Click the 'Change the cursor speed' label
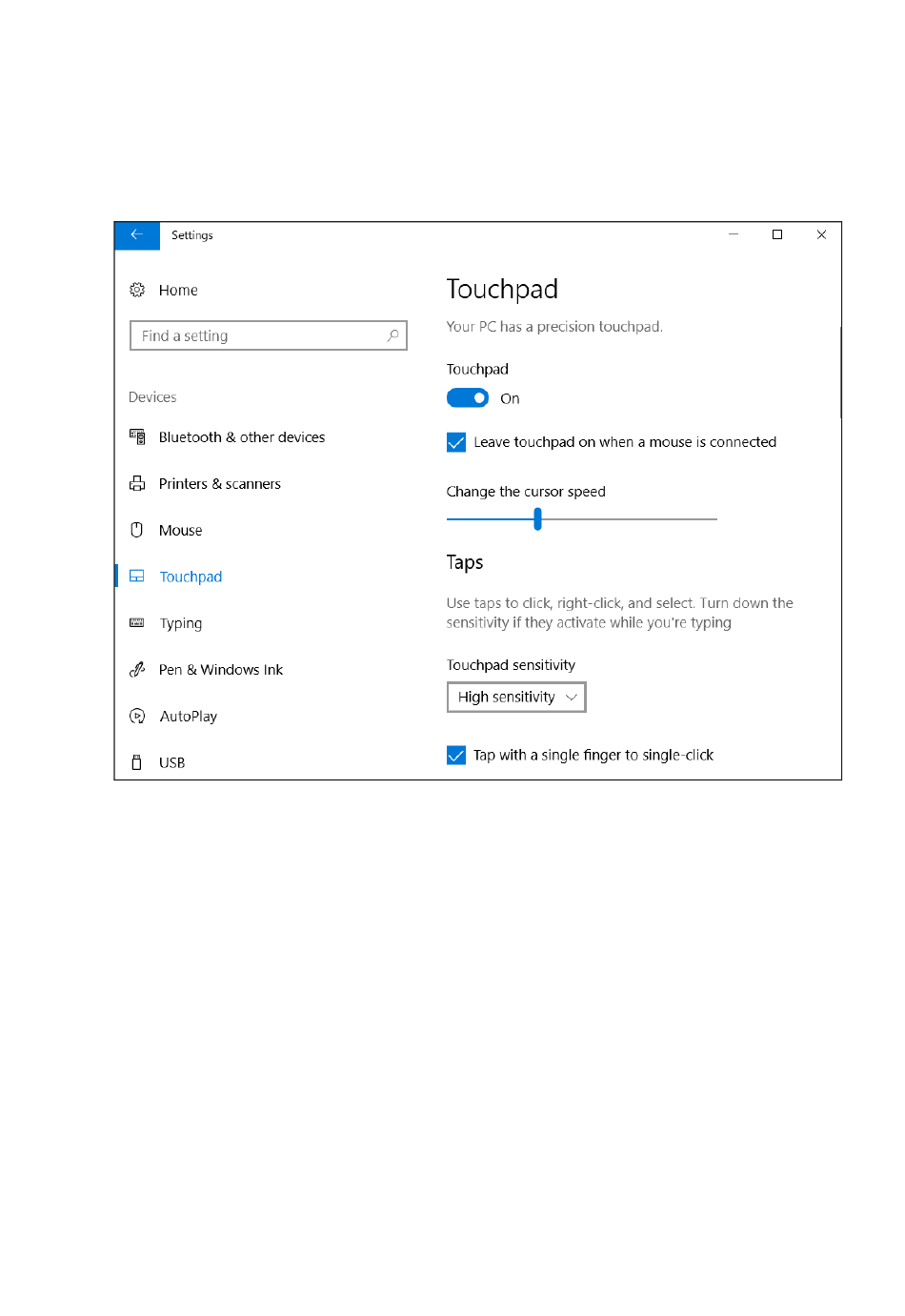Image resolution: width=905 pixels, height=1316 pixels. (x=526, y=491)
